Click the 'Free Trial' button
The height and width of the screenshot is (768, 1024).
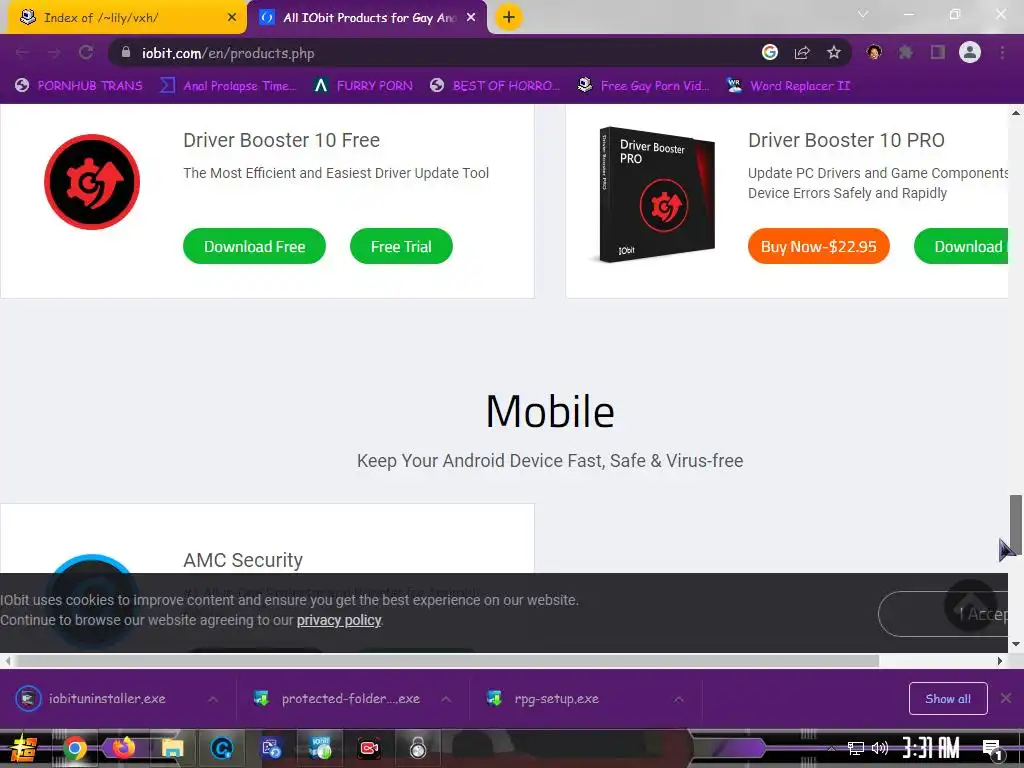pos(401,246)
